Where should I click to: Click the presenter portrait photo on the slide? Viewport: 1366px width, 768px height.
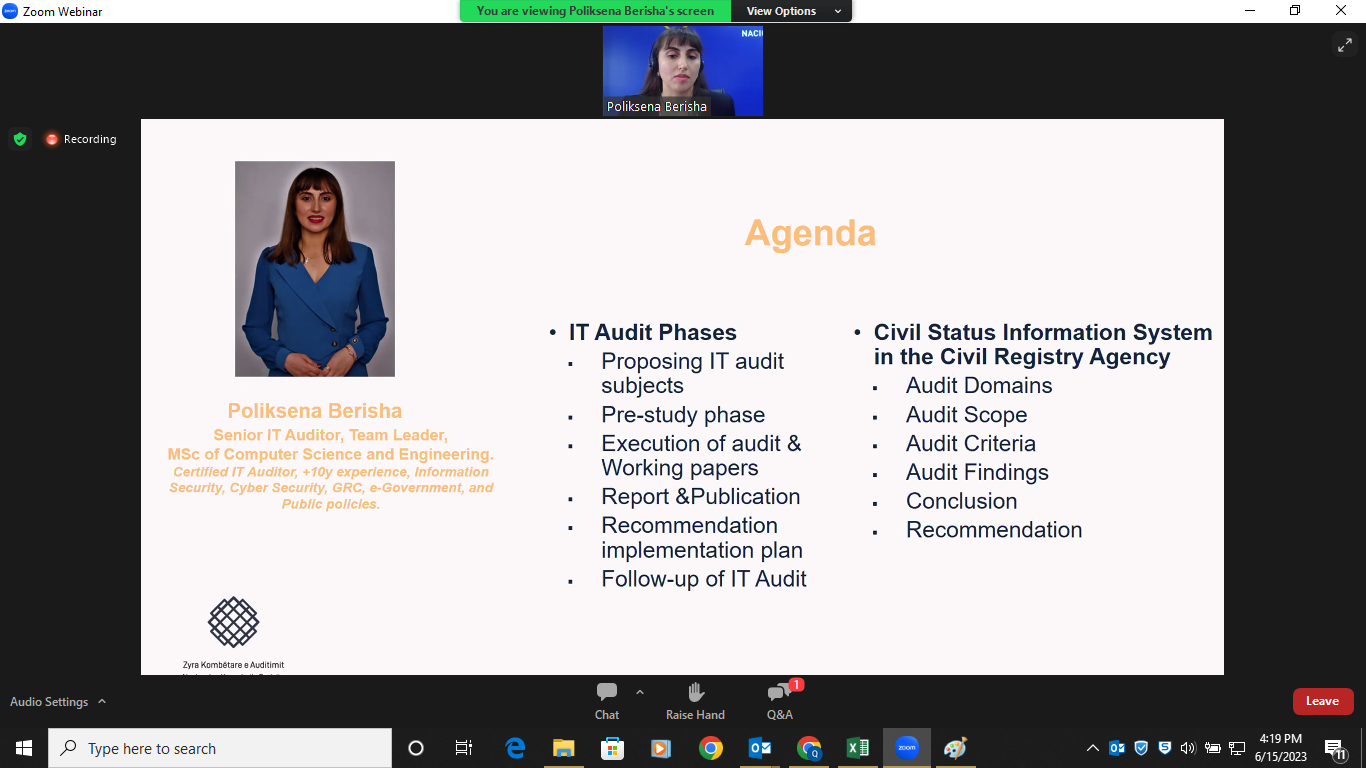315,269
